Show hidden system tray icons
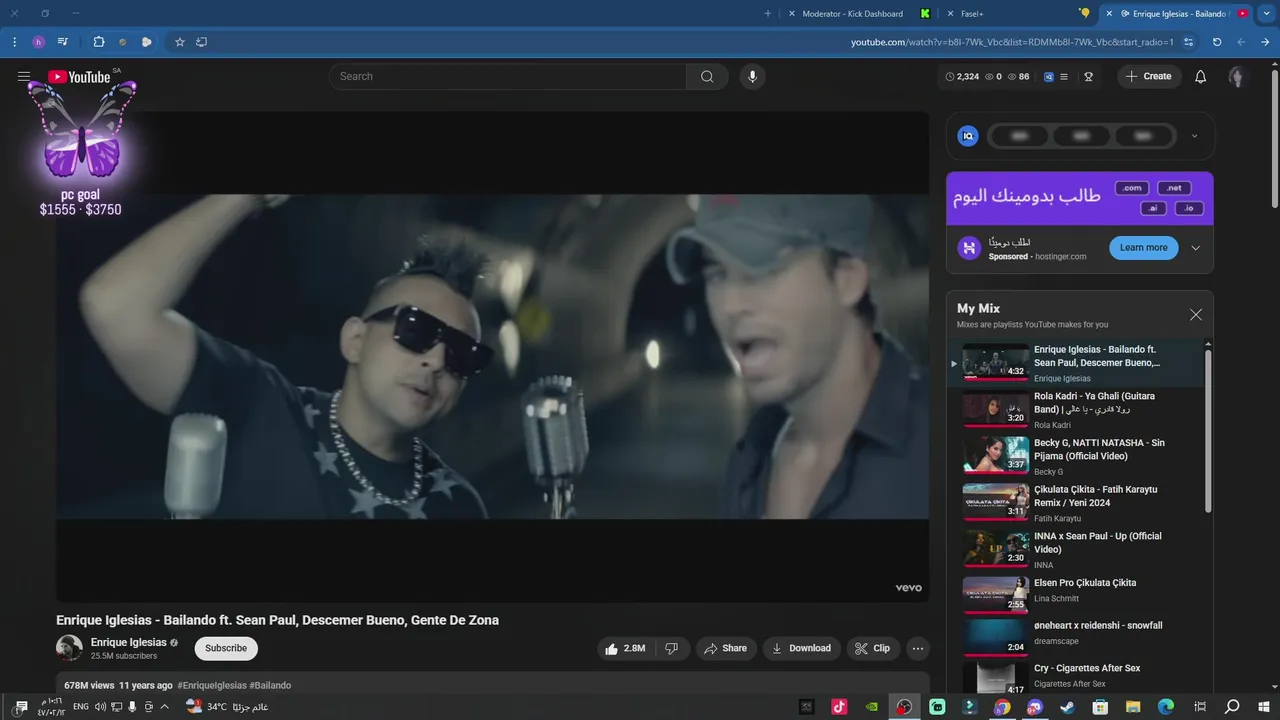Screen dimensions: 1280x720 pyautogui.click(x=165, y=707)
